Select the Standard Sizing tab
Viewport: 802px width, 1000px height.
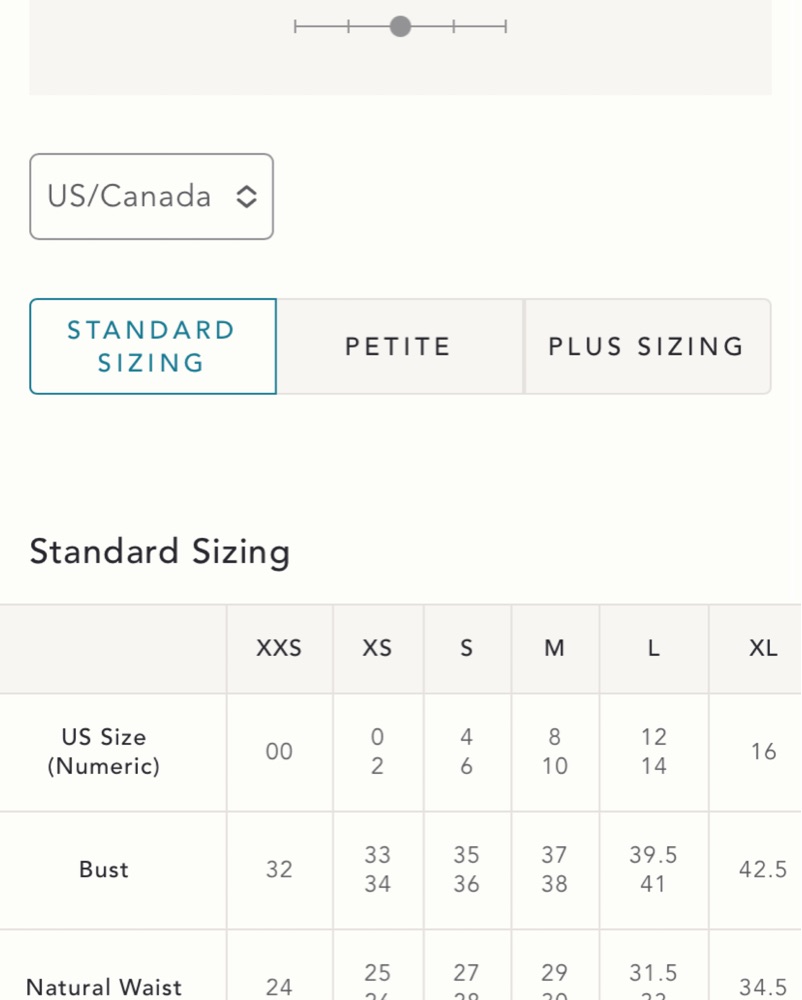click(x=152, y=346)
